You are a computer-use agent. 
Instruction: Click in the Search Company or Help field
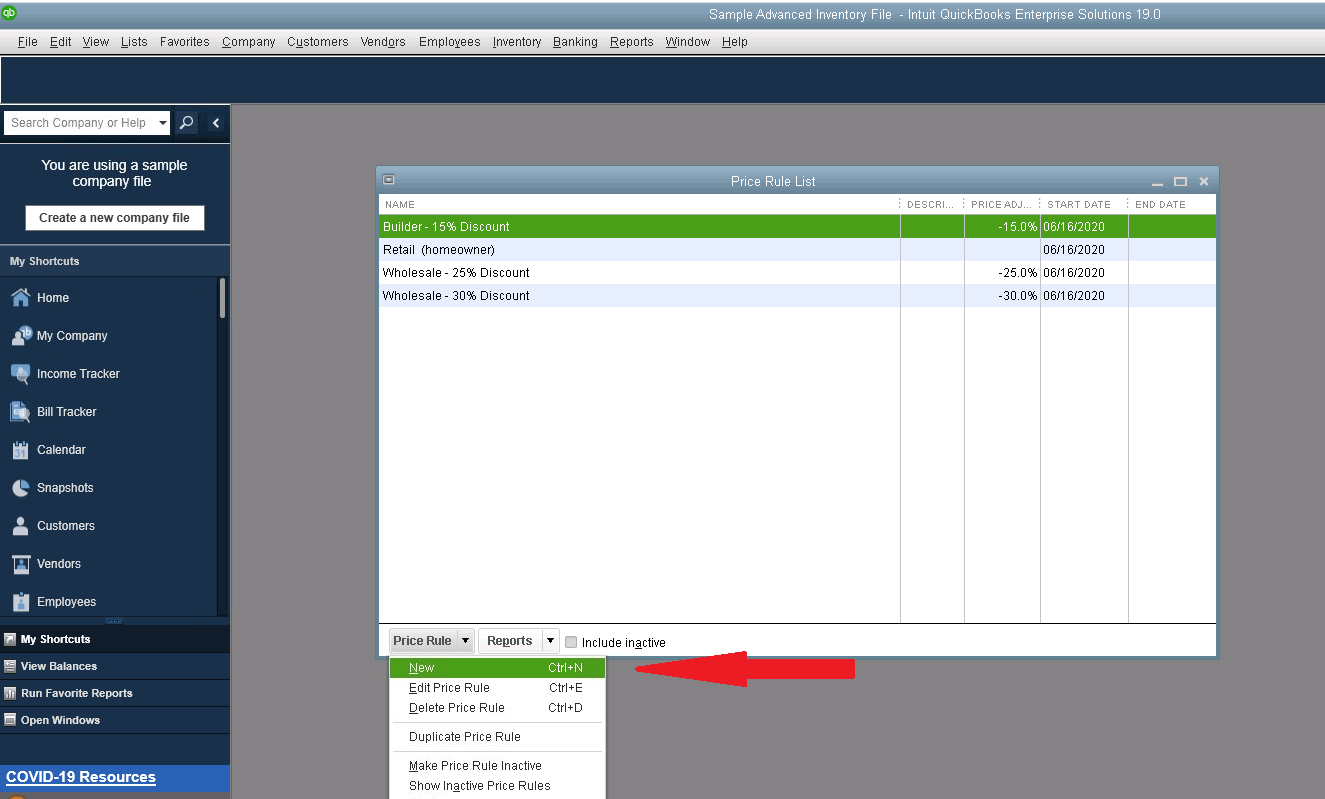[80, 123]
